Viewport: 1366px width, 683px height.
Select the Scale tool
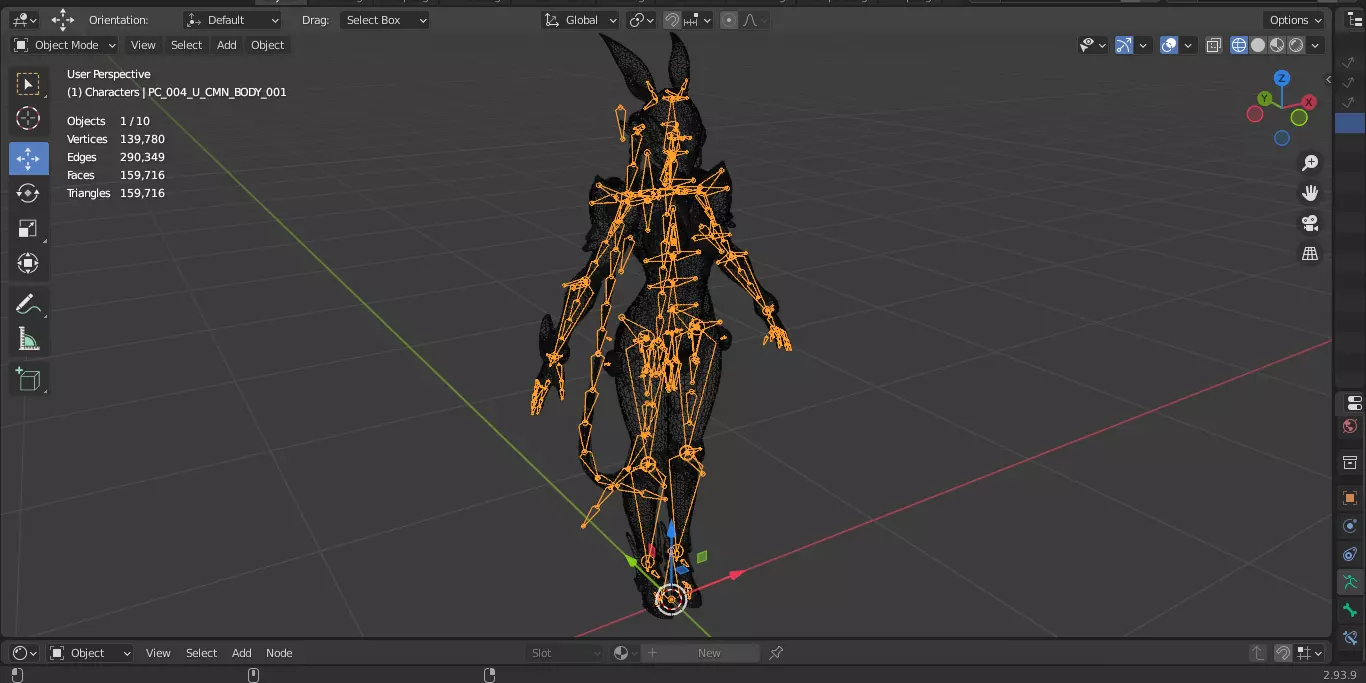(28, 228)
